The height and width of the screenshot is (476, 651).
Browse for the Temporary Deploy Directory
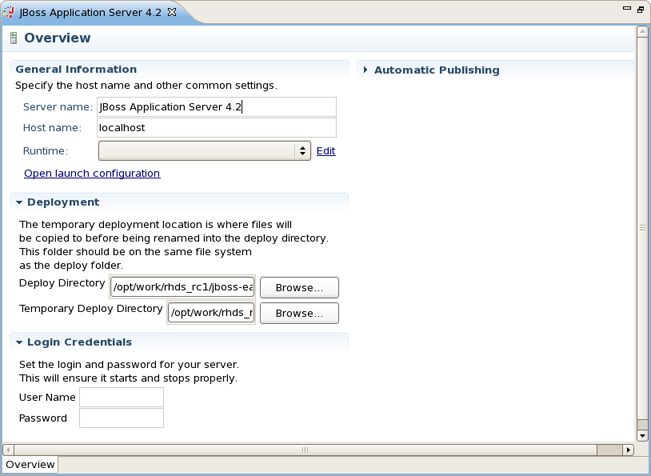point(299,313)
